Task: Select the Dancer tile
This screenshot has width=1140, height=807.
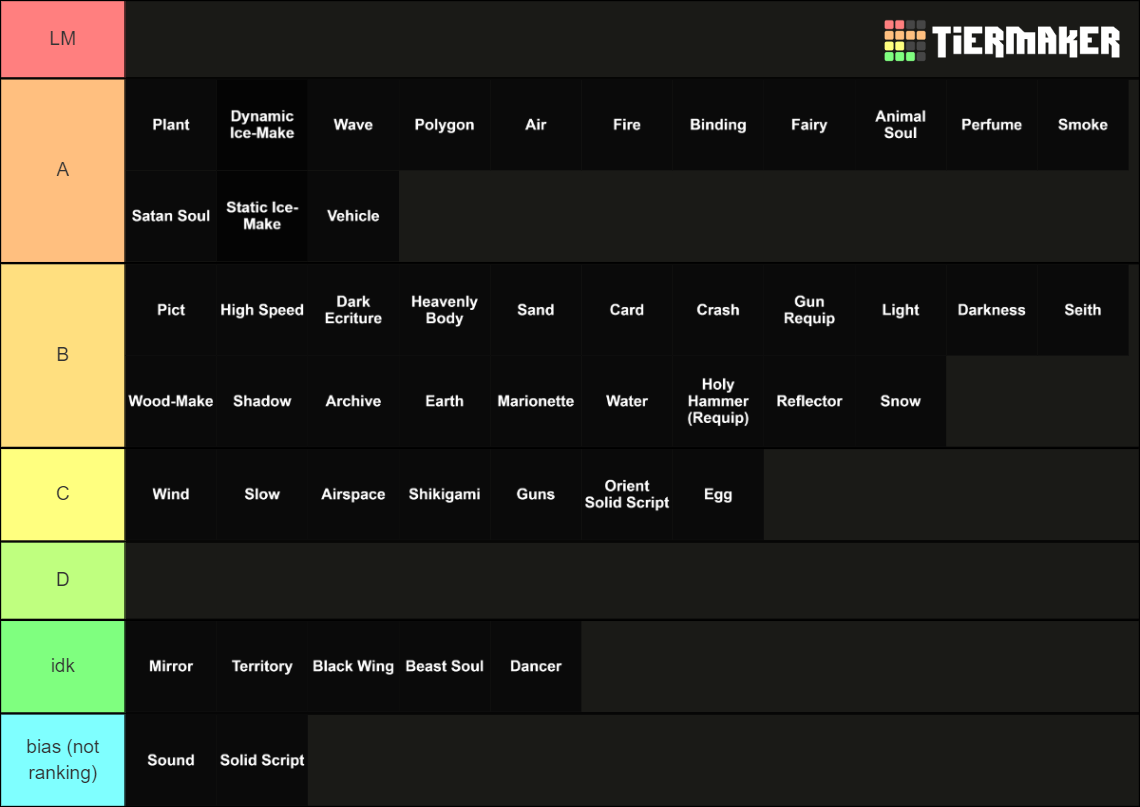Action: [x=536, y=667]
